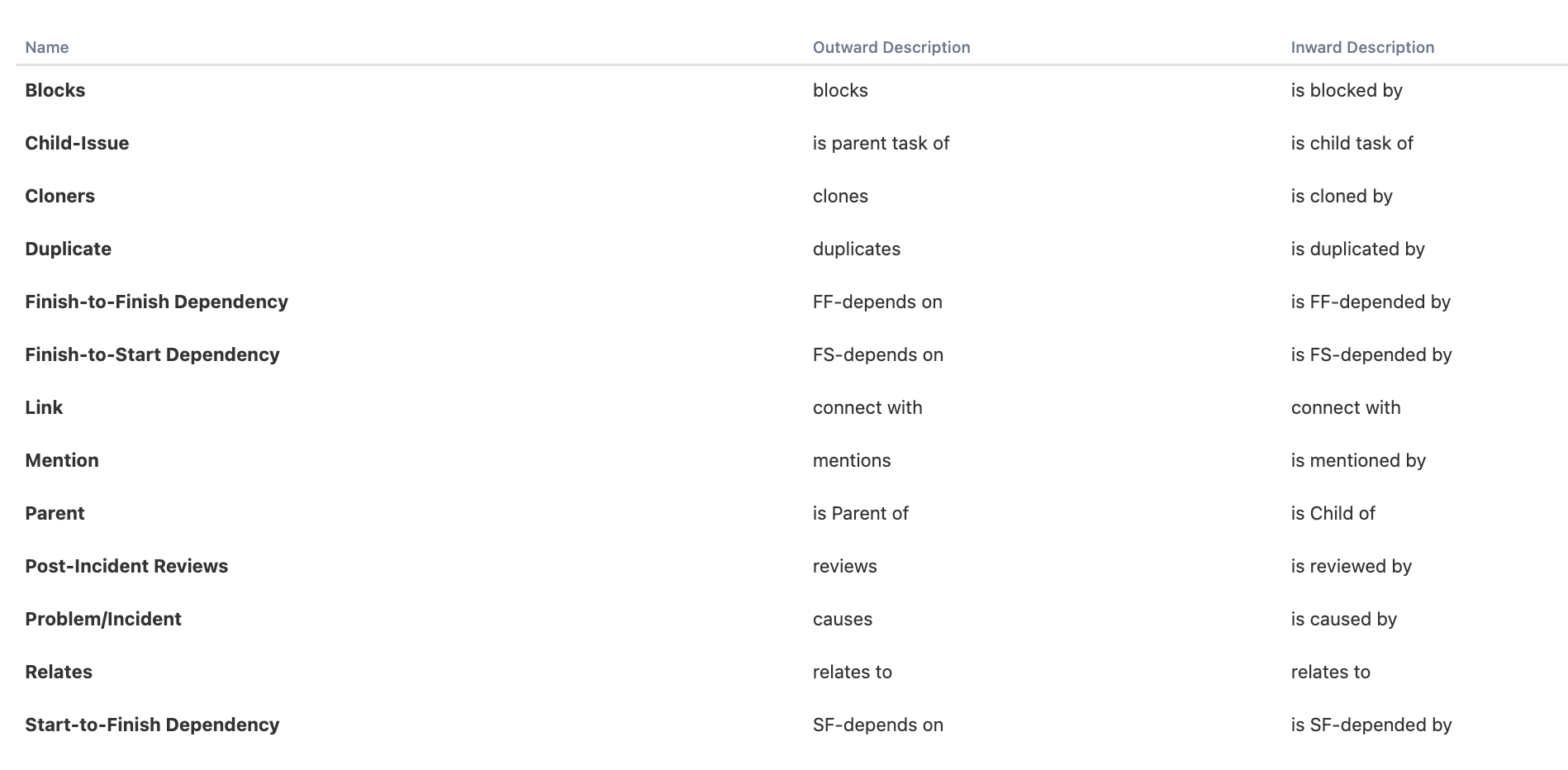The image size is (1568, 770).
Task: Select the "is reviewed by" inward description
Action: tap(1351, 566)
